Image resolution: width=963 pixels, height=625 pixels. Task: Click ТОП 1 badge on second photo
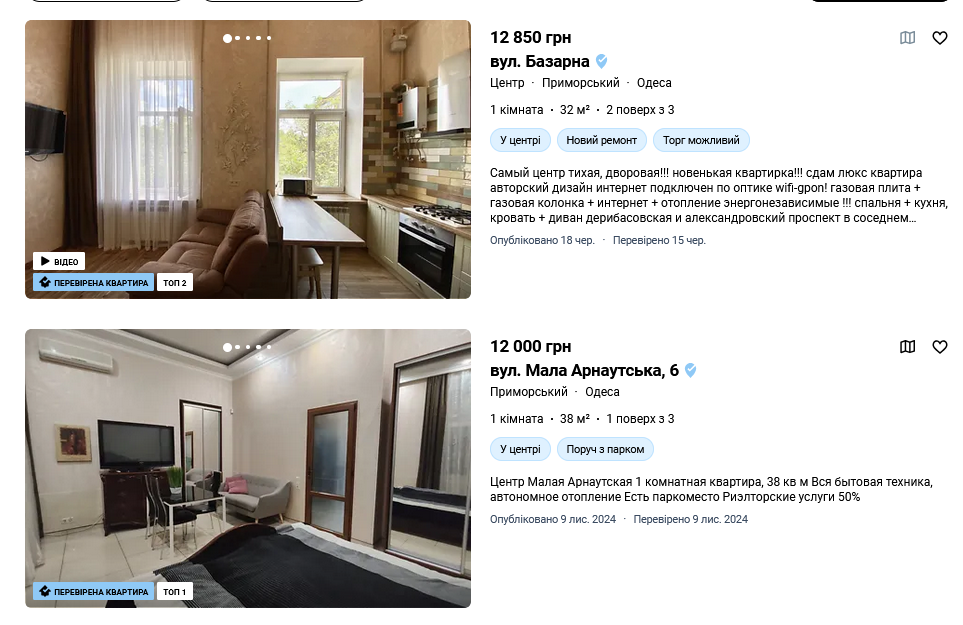[x=175, y=591]
